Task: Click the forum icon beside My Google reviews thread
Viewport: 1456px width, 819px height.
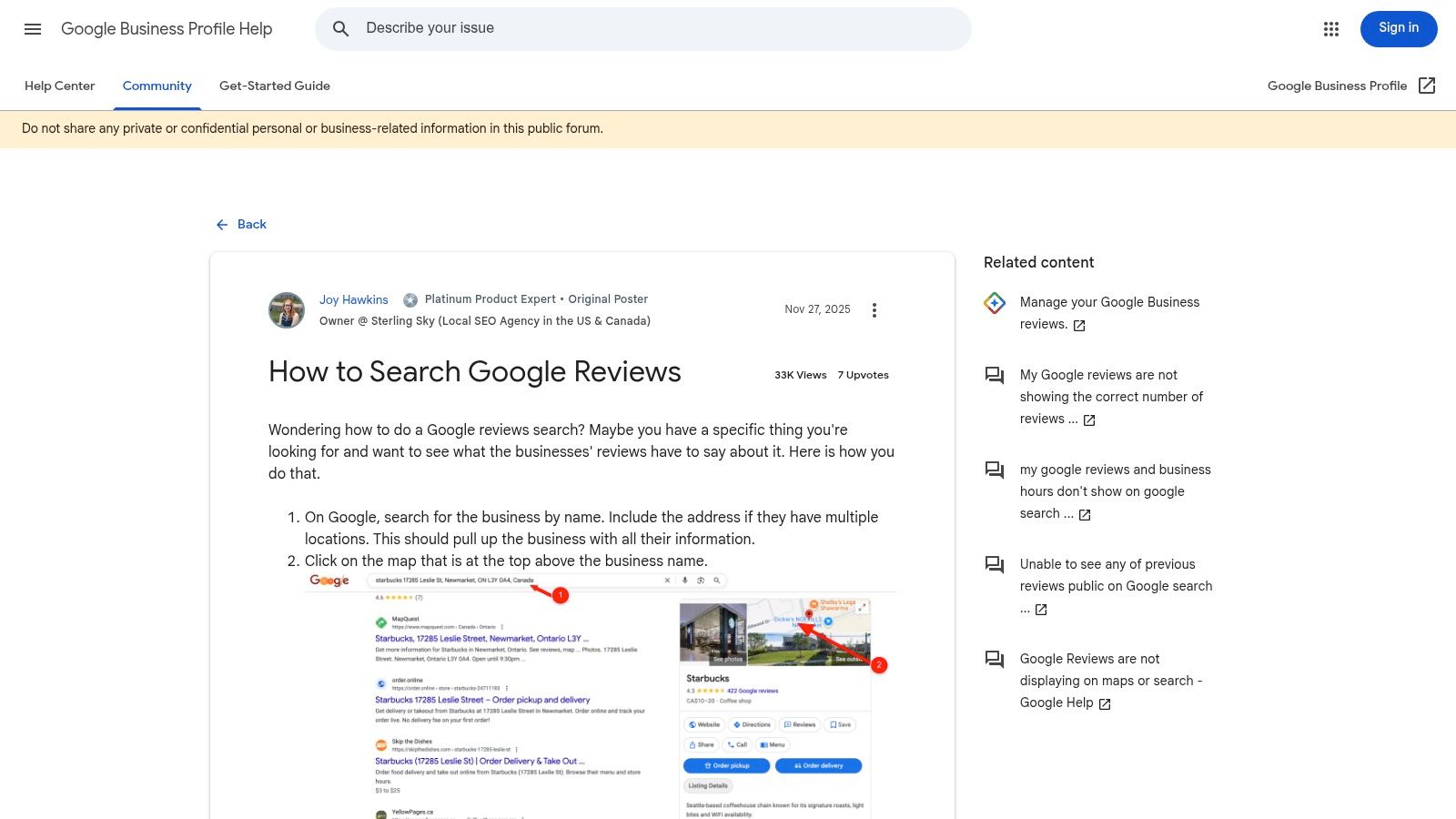Action: (x=995, y=375)
